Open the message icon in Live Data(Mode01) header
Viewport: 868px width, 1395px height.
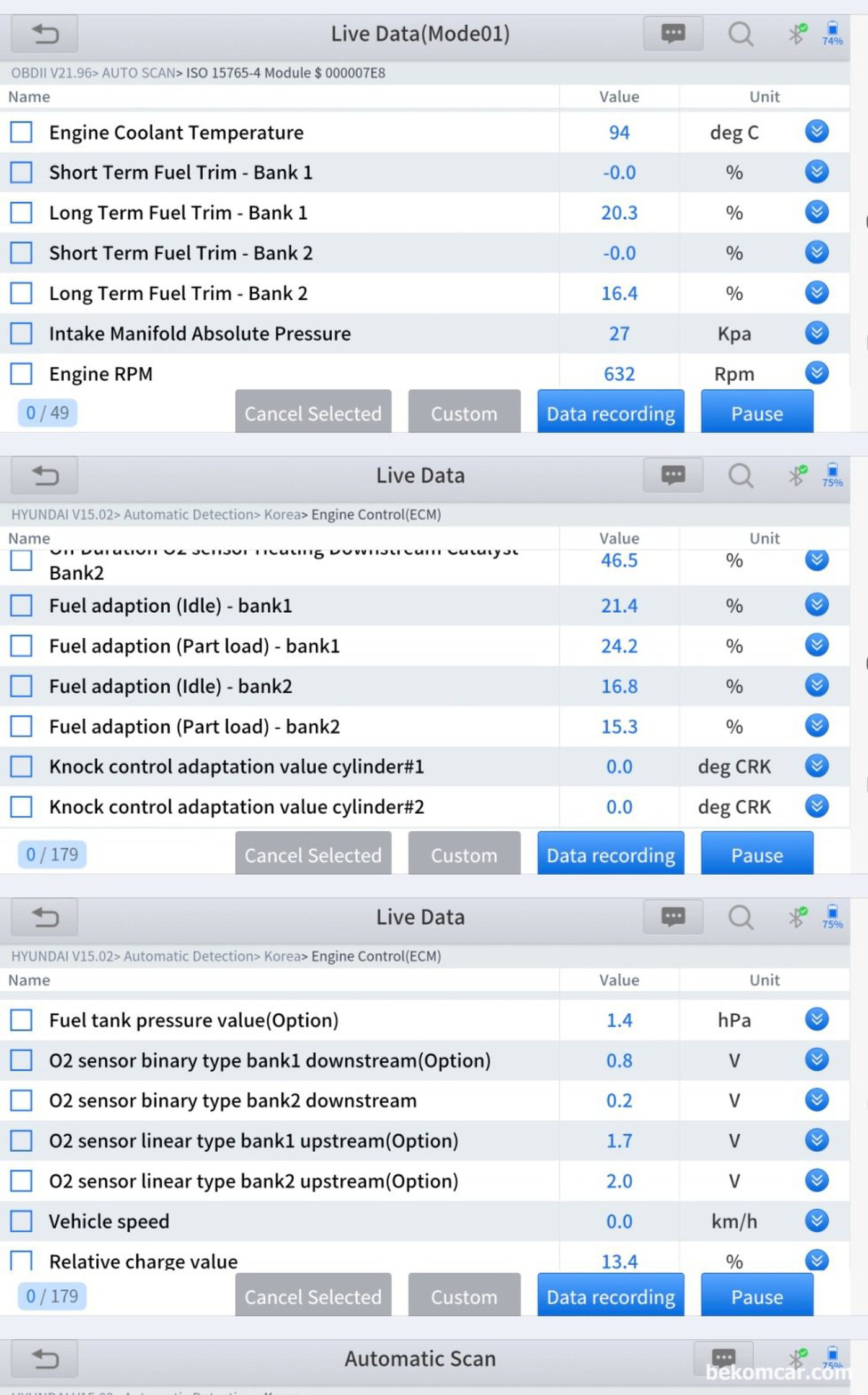pos(673,33)
